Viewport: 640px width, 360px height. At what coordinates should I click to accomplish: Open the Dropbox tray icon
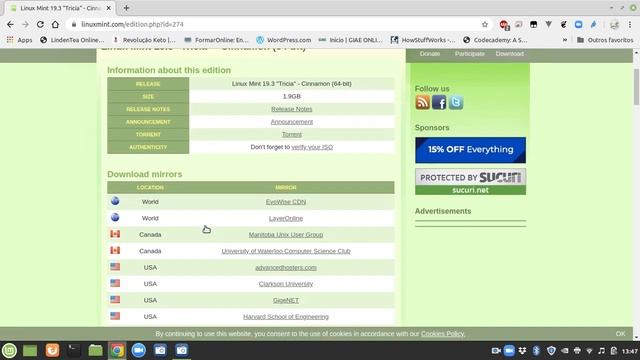tap(522, 351)
